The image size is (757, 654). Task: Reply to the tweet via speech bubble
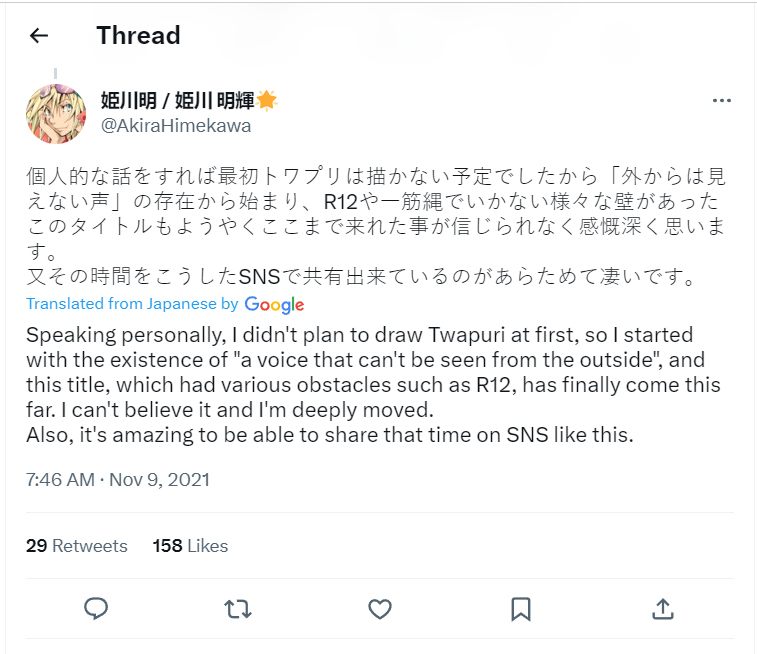pos(96,607)
